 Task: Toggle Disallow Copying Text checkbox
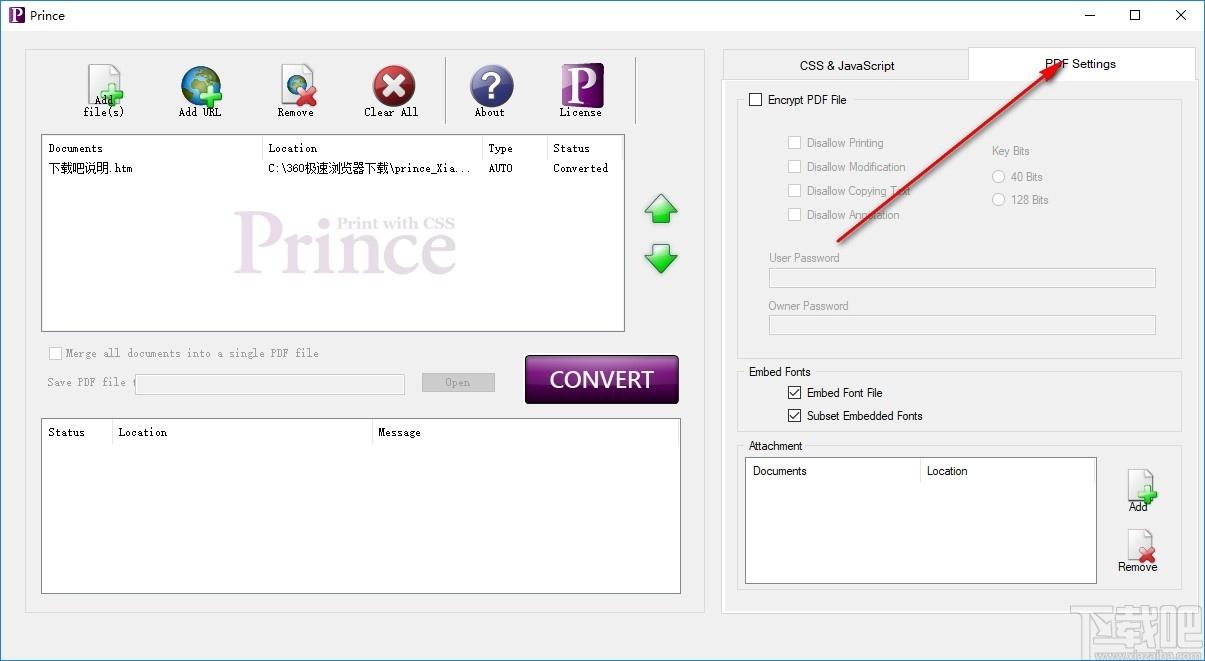(794, 191)
